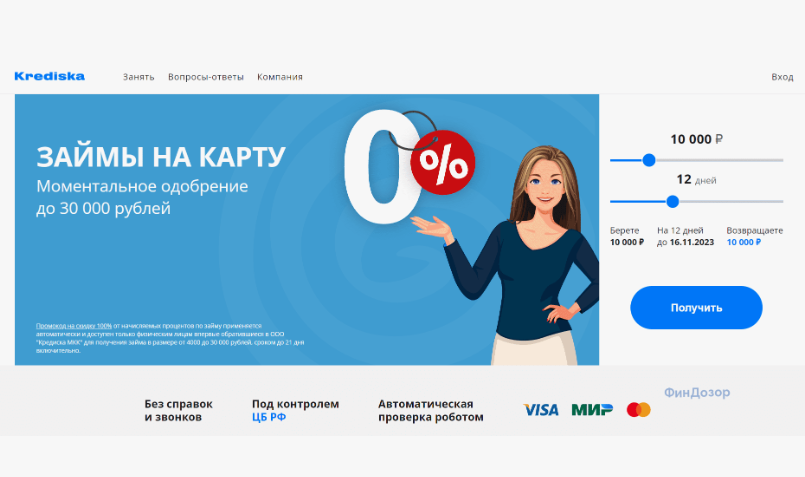Click the Mastercard logo
Screen dimensions: 805x477
[x=639, y=410]
